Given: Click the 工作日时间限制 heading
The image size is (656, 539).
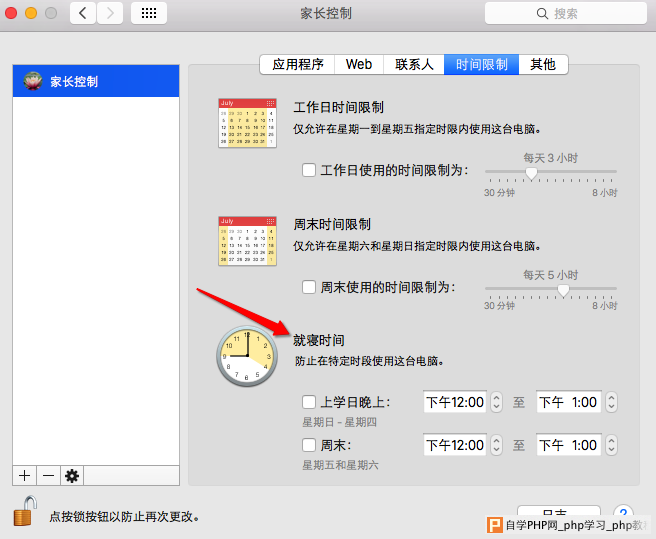Looking at the screenshot, I should [x=338, y=107].
